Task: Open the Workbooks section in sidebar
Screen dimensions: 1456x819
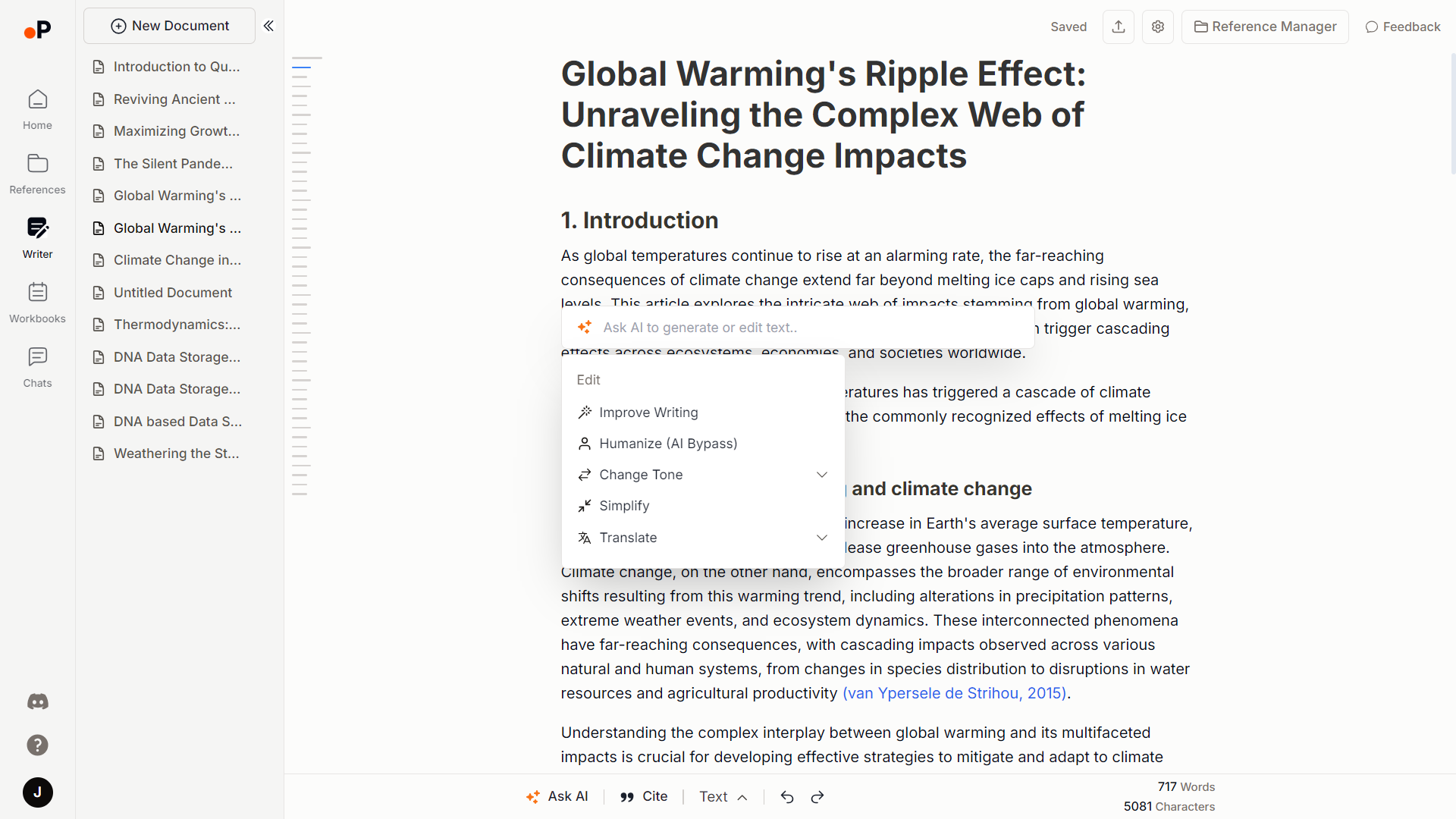Action: tap(37, 302)
